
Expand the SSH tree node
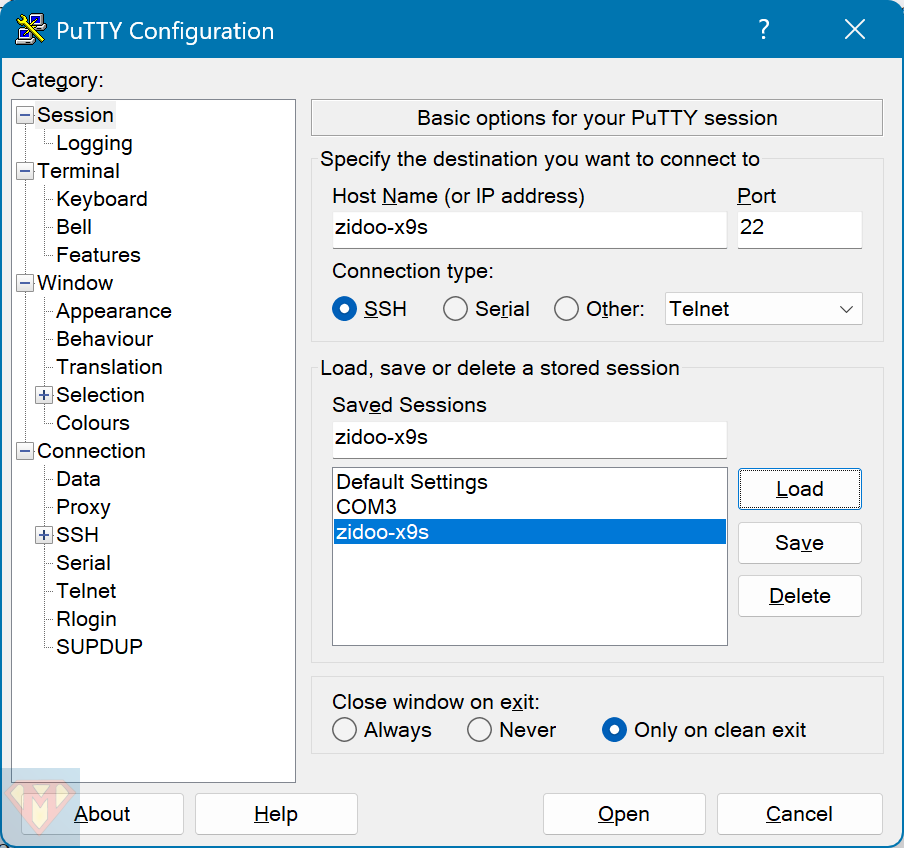[x=44, y=536]
